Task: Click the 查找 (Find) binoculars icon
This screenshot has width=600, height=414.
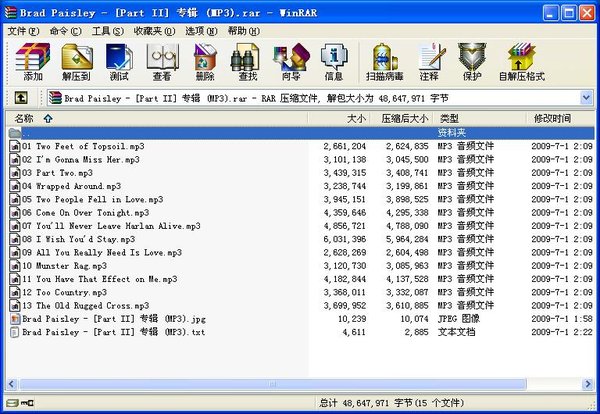Action: [247, 62]
